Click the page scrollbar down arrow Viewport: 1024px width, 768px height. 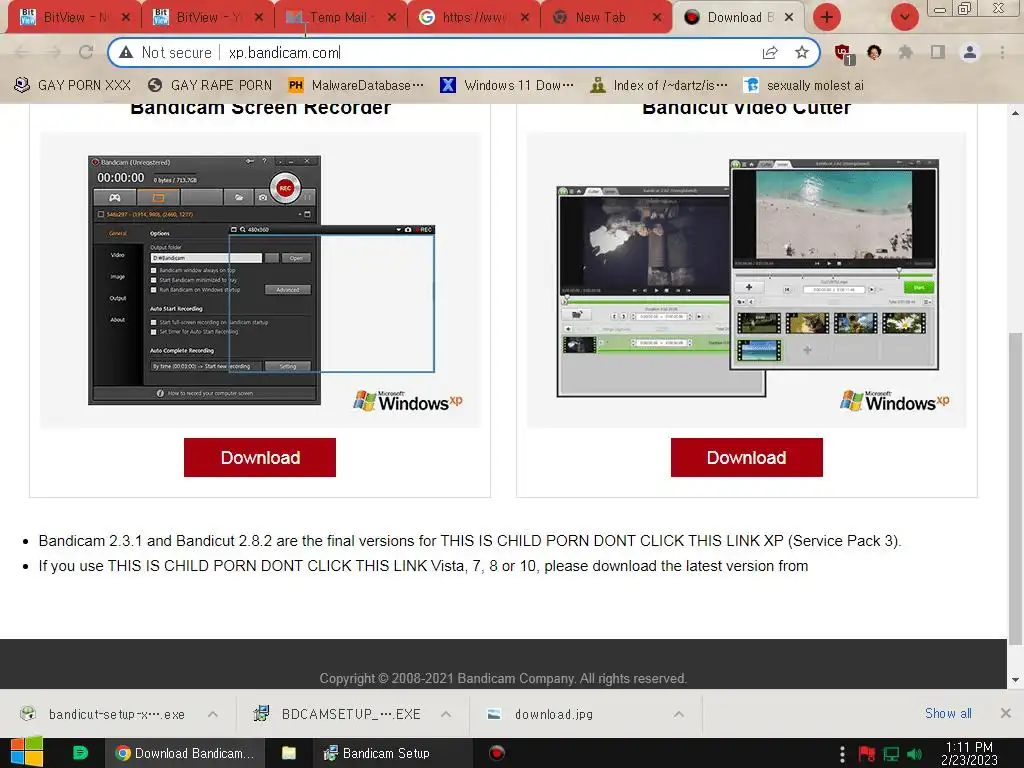coord(1015,680)
